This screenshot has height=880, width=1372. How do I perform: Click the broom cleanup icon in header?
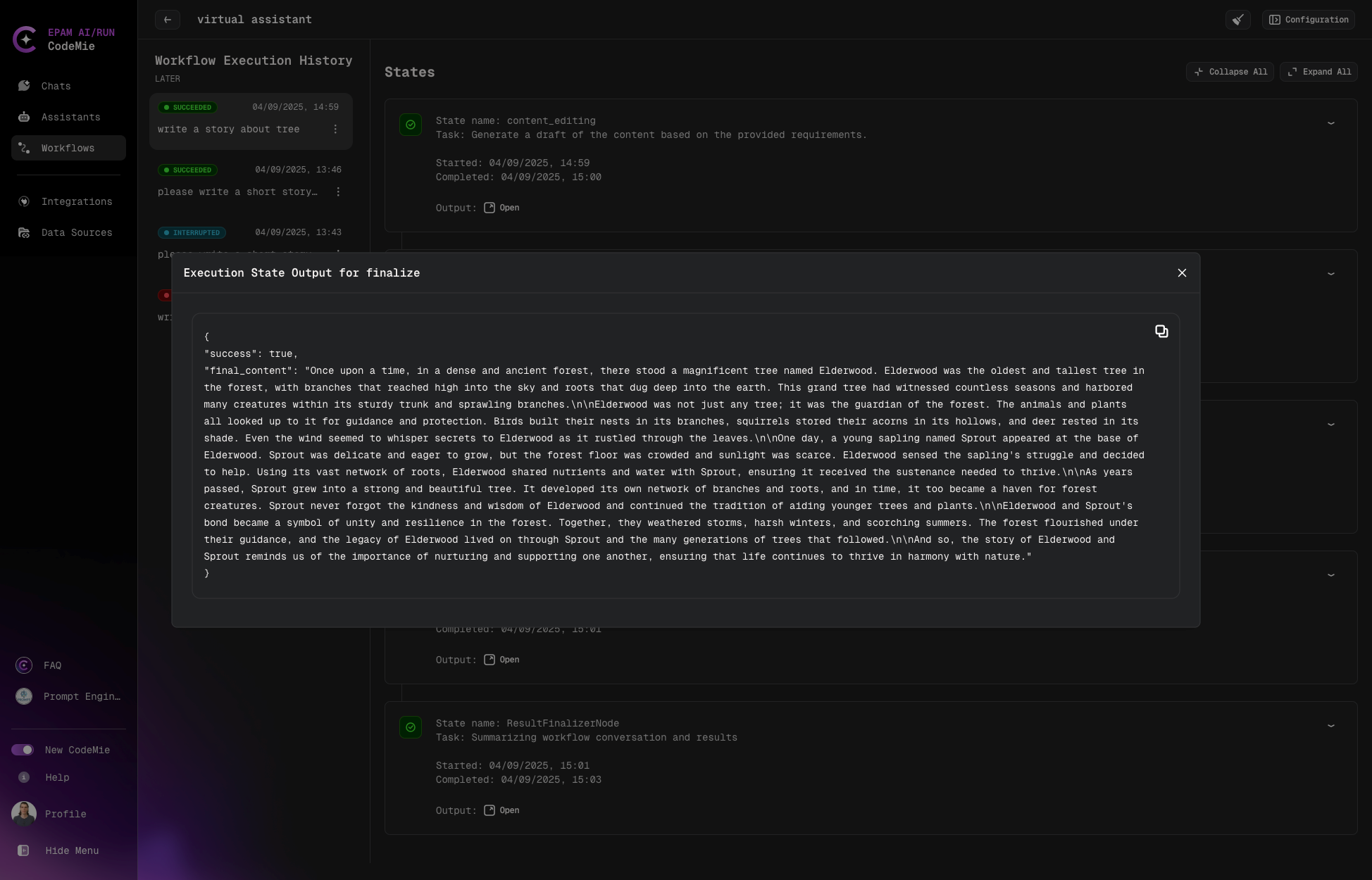coord(1237,20)
